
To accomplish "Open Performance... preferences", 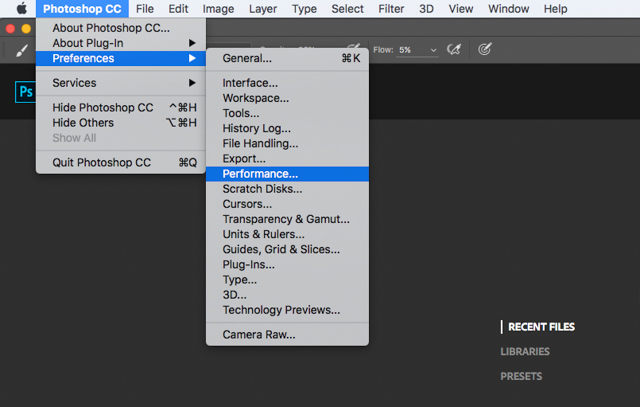I will click(x=287, y=174).
